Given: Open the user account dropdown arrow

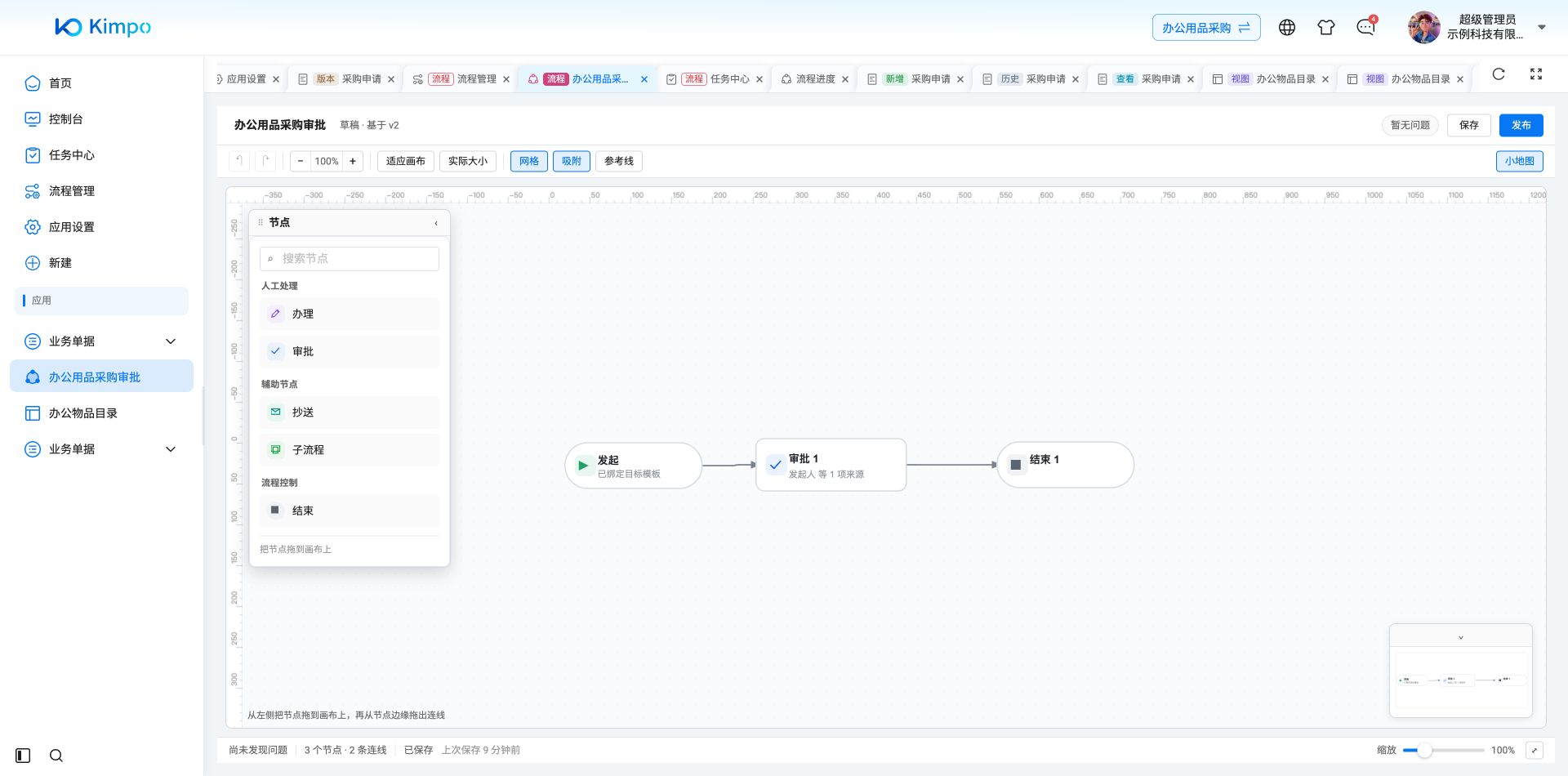Looking at the screenshot, I should tap(1542, 27).
